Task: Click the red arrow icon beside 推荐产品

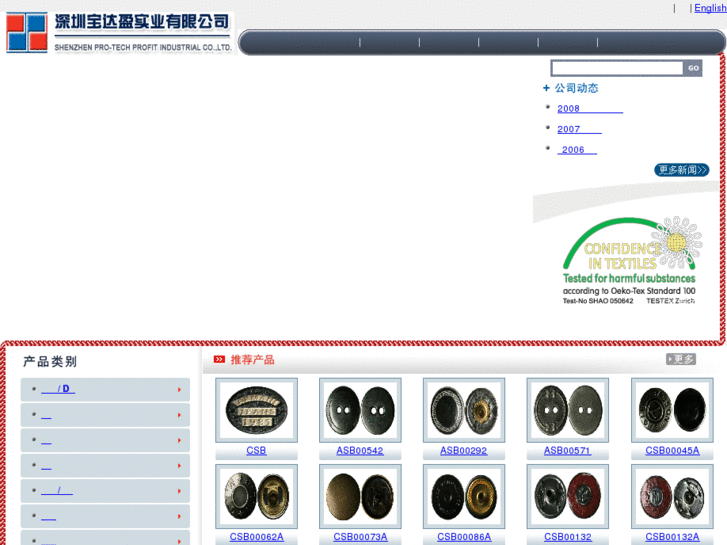Action: 219,359
